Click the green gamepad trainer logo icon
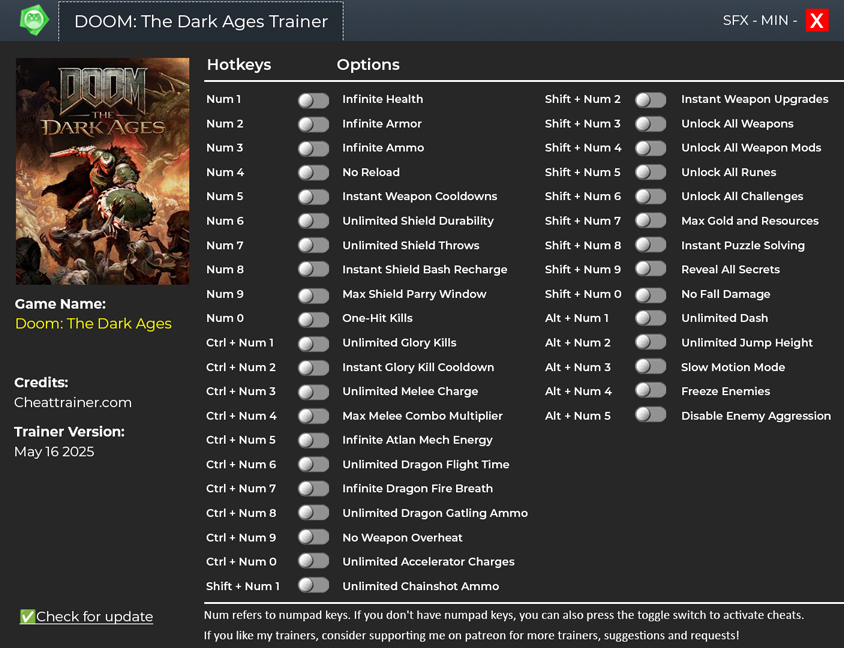This screenshot has width=844, height=648. [34, 20]
